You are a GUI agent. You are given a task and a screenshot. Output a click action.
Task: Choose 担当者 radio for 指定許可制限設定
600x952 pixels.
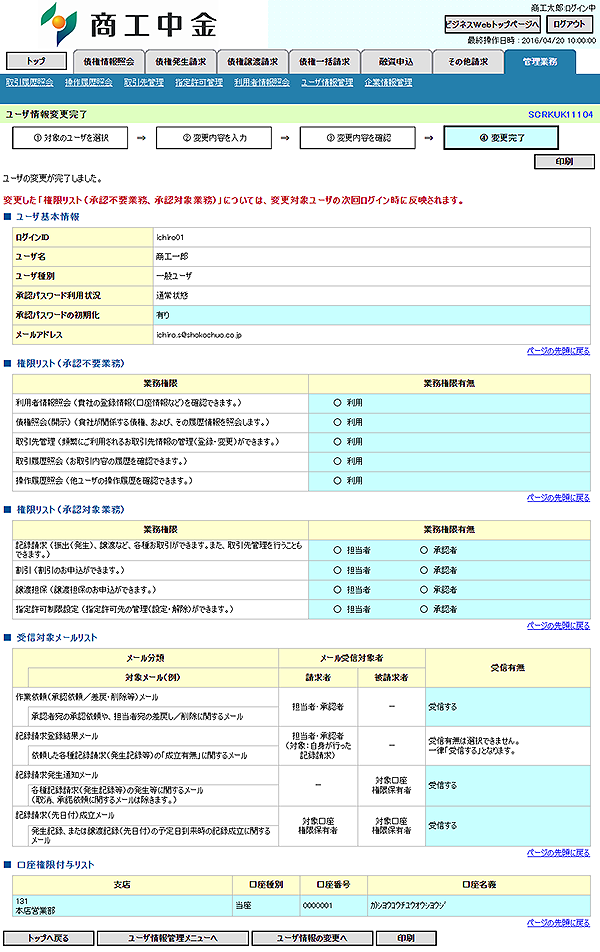(x=338, y=610)
